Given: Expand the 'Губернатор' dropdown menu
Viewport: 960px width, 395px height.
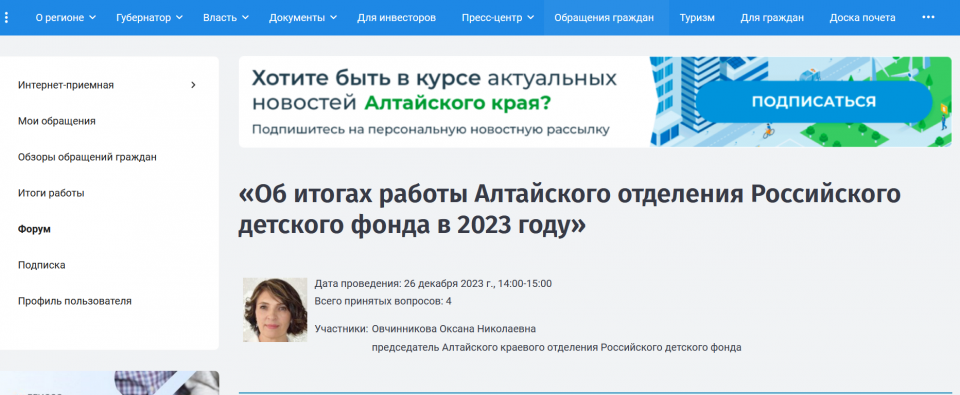Looking at the screenshot, I should coord(149,18).
